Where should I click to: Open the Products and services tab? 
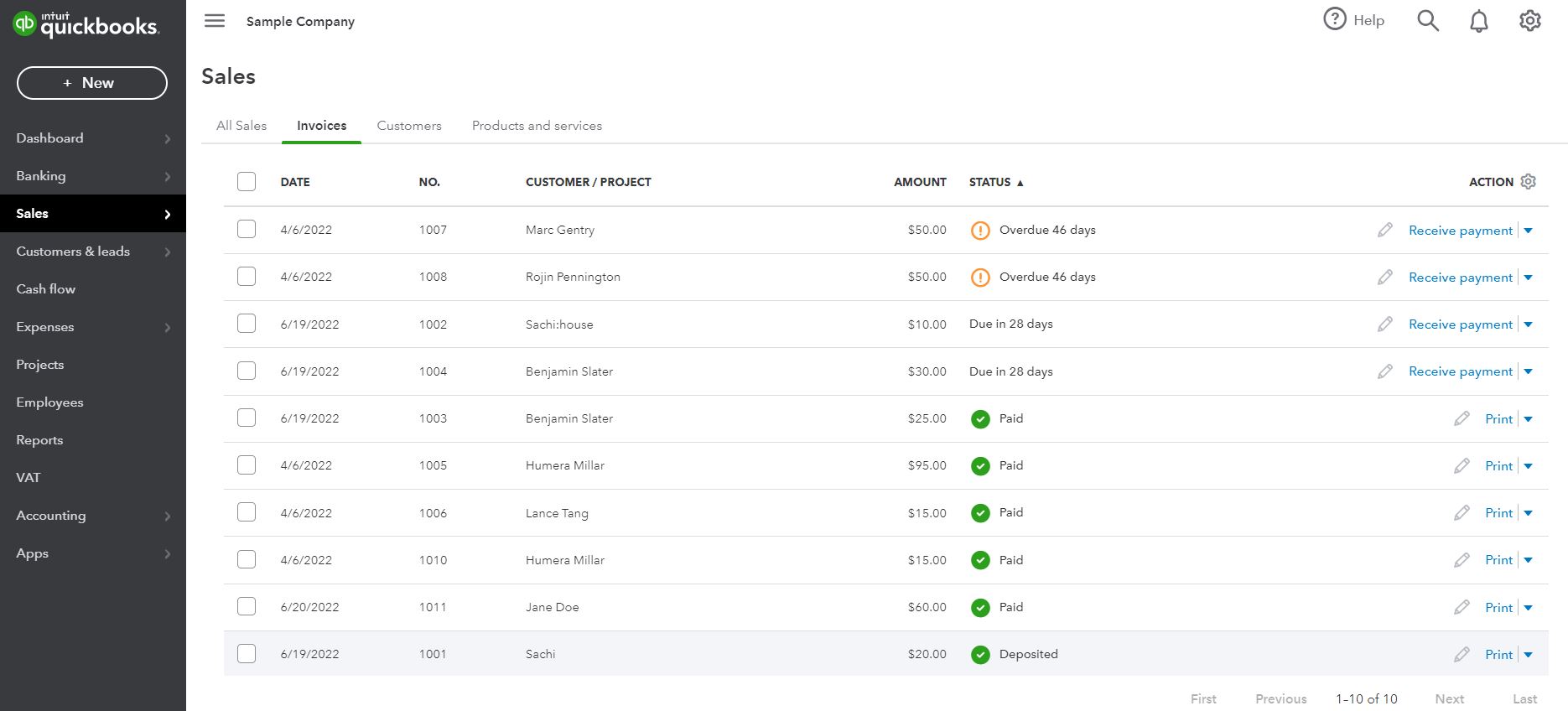click(x=537, y=126)
